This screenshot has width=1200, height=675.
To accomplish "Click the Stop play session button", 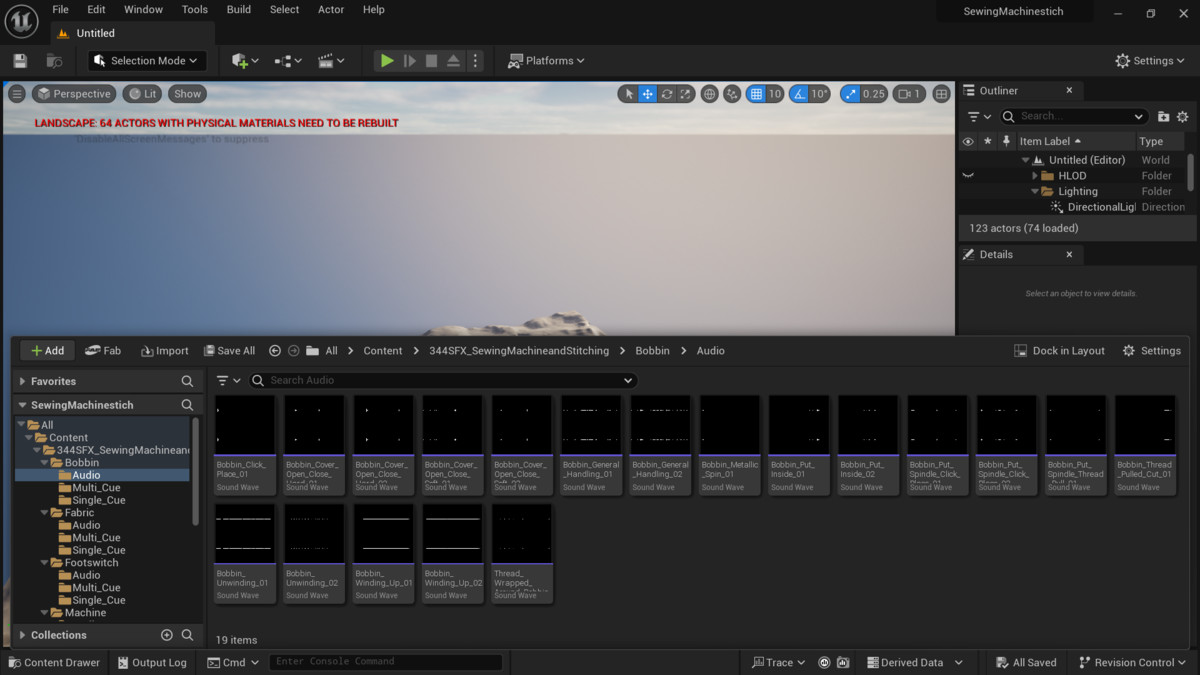I will pos(431,61).
